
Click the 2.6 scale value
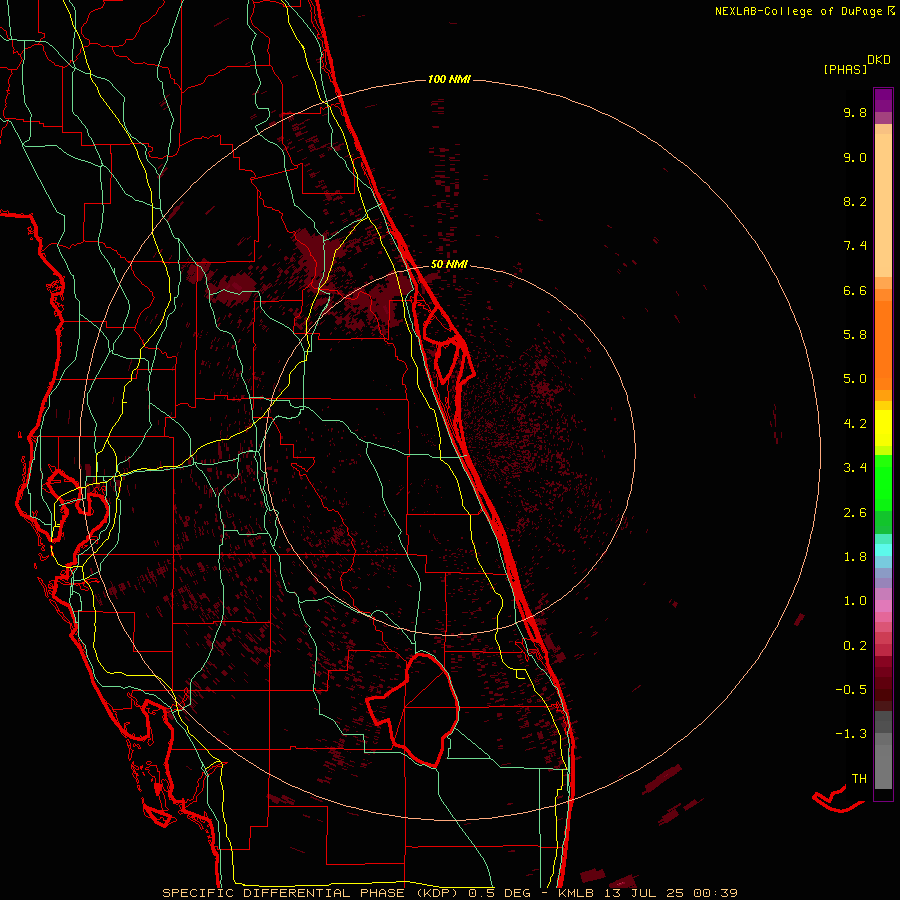click(x=855, y=513)
